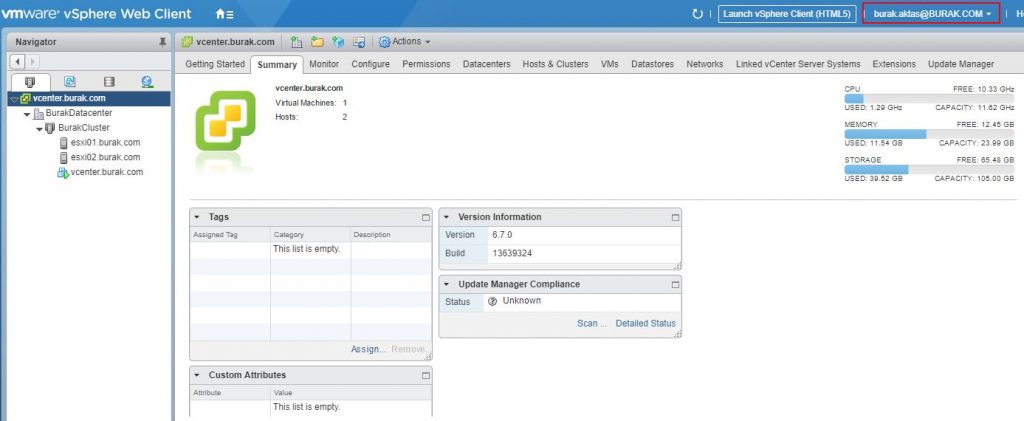Click Detailed Status link
This screenshot has width=1024, height=421.
[646, 323]
